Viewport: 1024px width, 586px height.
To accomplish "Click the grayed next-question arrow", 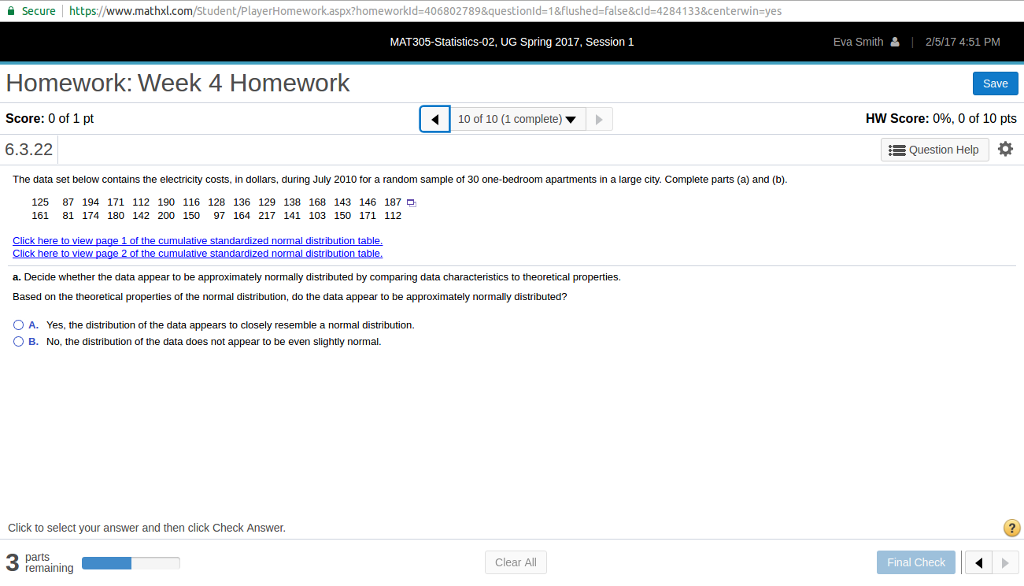I will coord(598,118).
